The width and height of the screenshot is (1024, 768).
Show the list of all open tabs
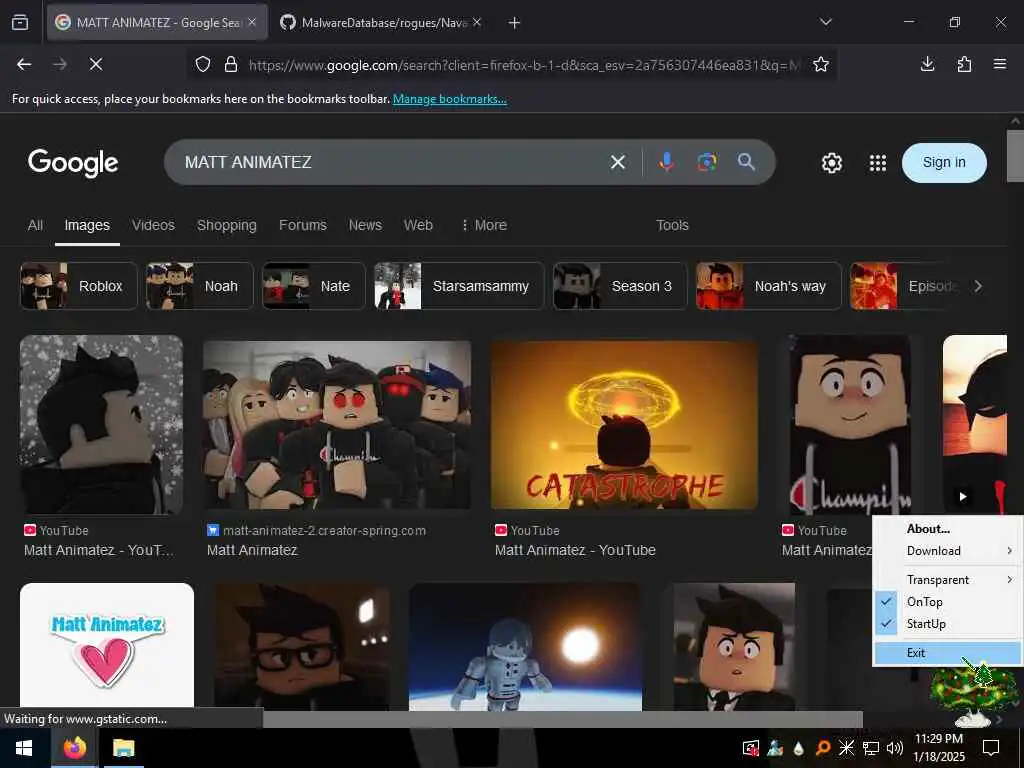point(825,22)
